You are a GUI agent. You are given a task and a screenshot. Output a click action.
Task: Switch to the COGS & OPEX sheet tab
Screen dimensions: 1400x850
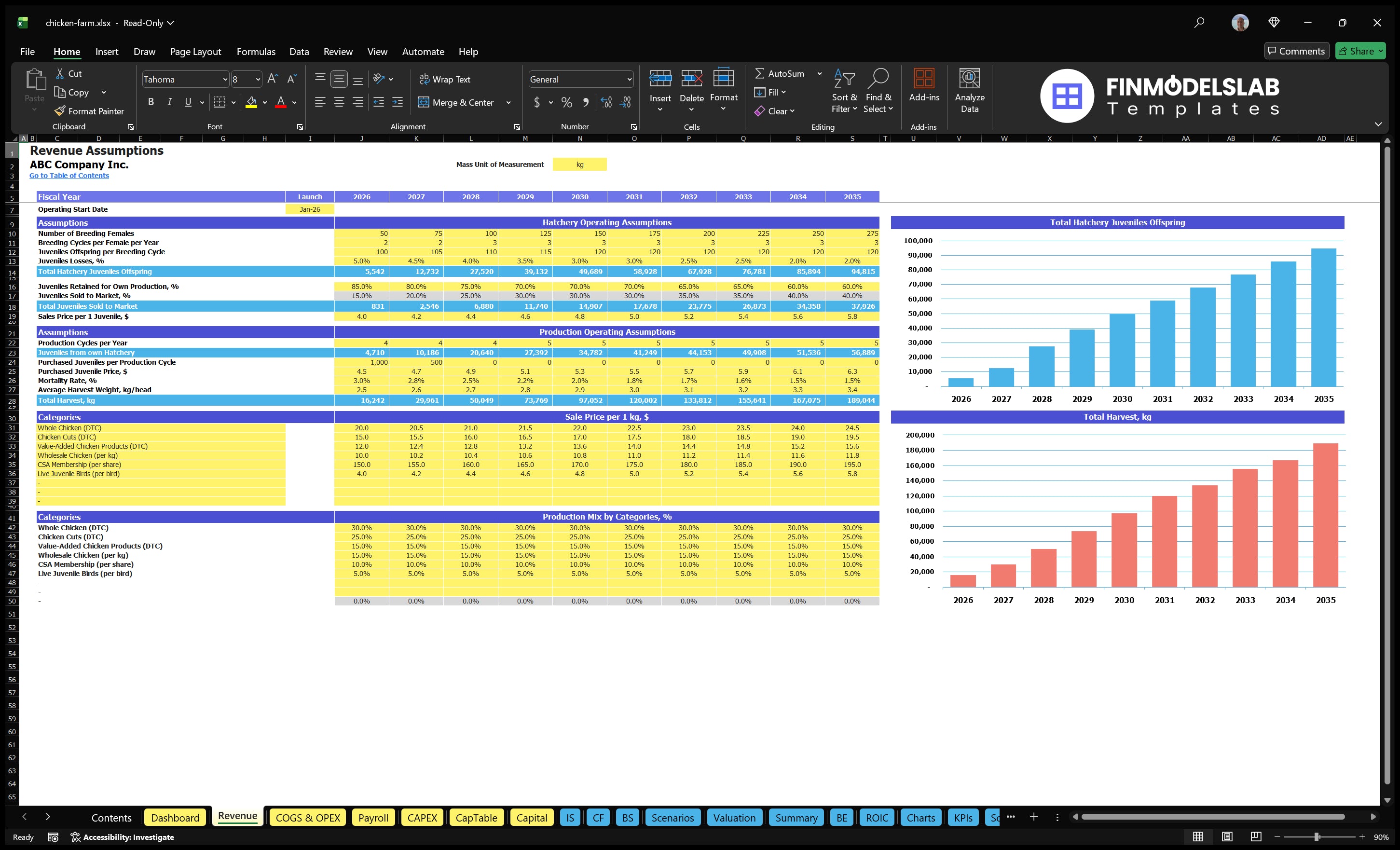point(307,818)
